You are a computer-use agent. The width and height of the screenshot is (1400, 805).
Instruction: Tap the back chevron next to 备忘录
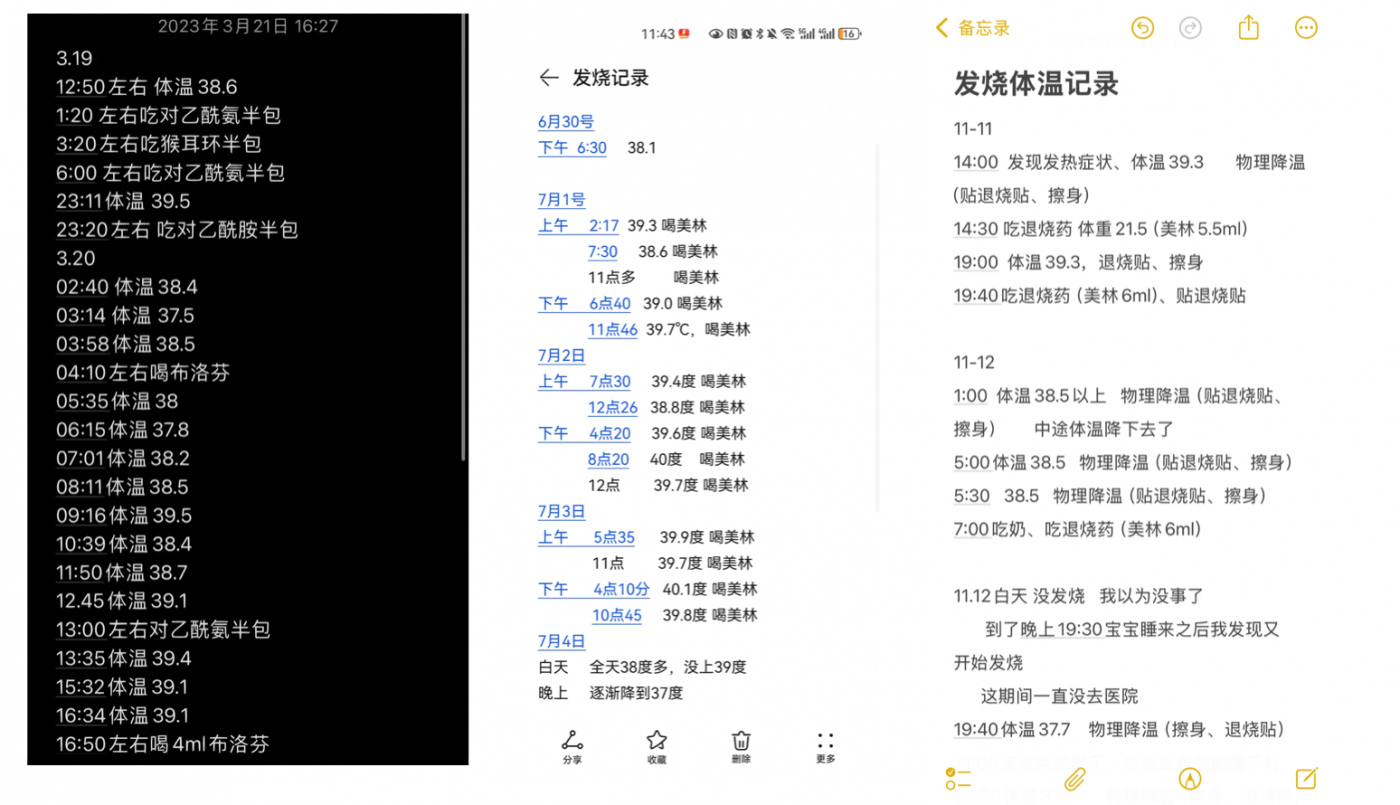coord(941,28)
